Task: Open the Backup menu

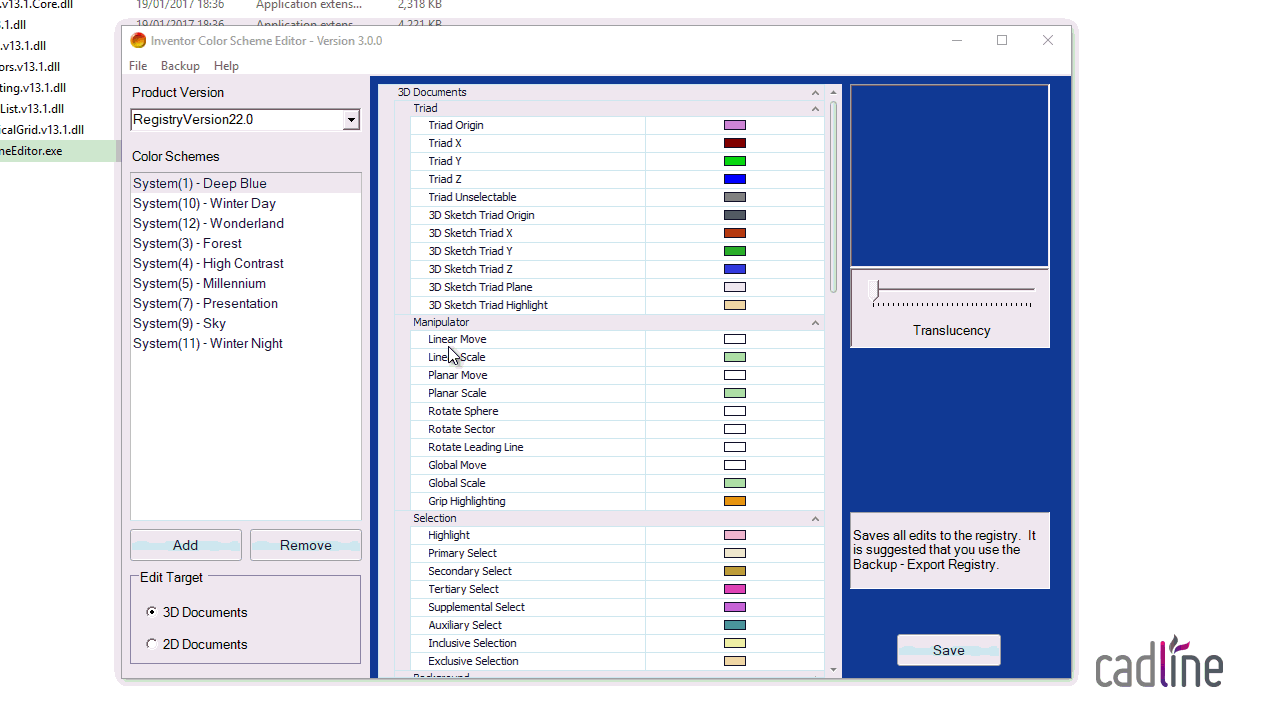Action: pos(180,66)
